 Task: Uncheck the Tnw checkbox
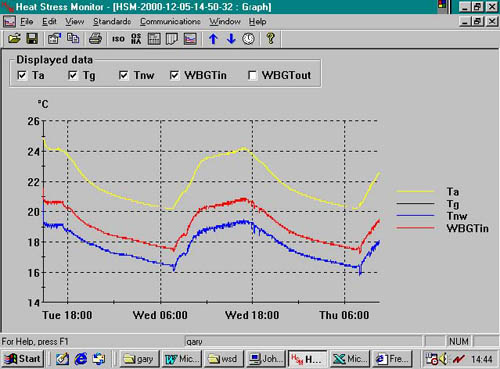tap(123, 75)
